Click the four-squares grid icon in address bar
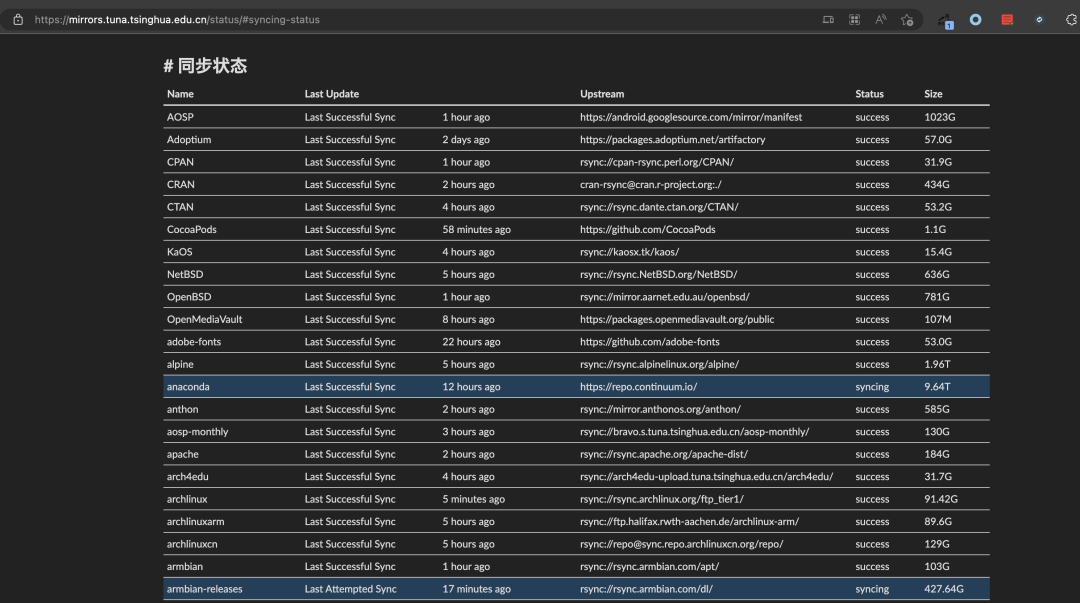 pyautogui.click(x=854, y=20)
